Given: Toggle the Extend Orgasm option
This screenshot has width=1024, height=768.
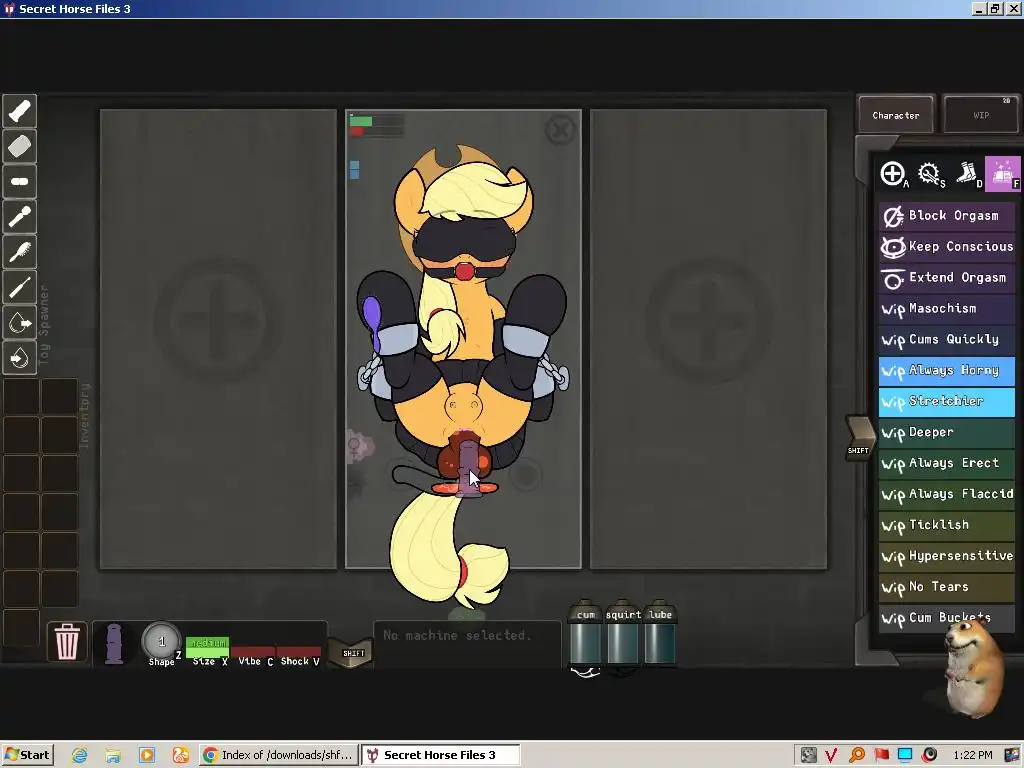Looking at the screenshot, I should coord(946,278).
